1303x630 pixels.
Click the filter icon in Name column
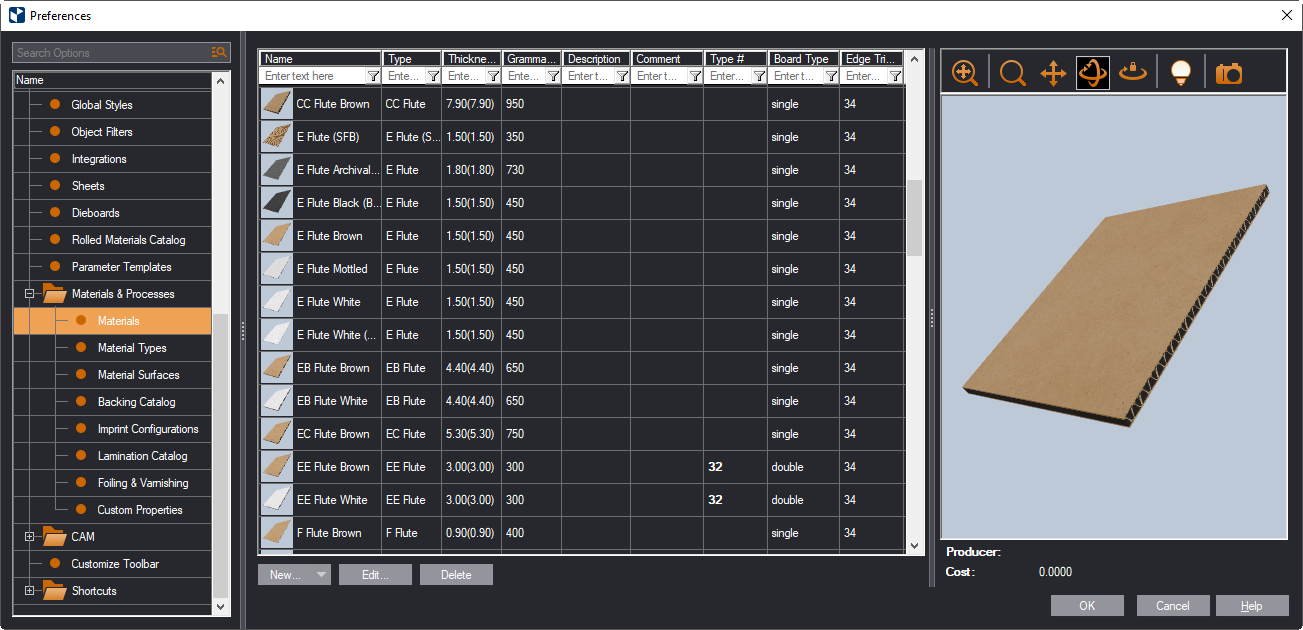[373, 76]
